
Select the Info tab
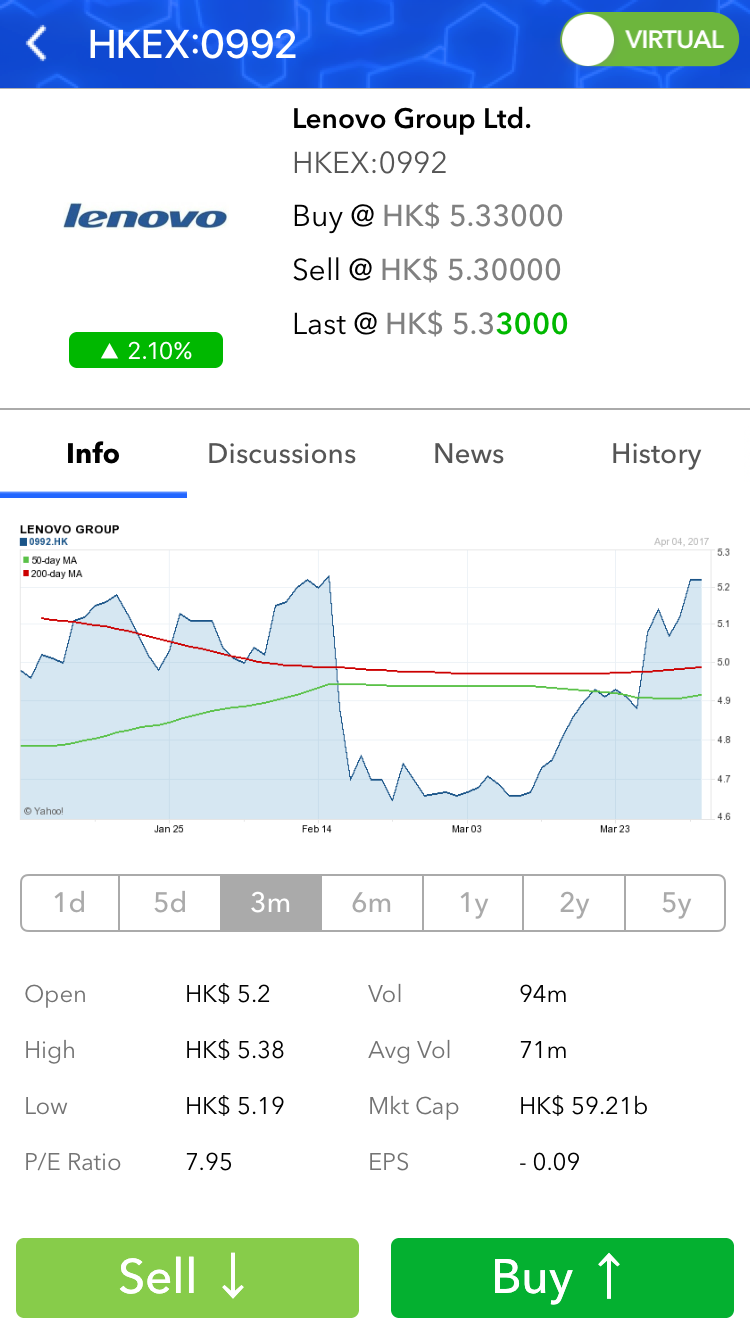[x=93, y=454]
